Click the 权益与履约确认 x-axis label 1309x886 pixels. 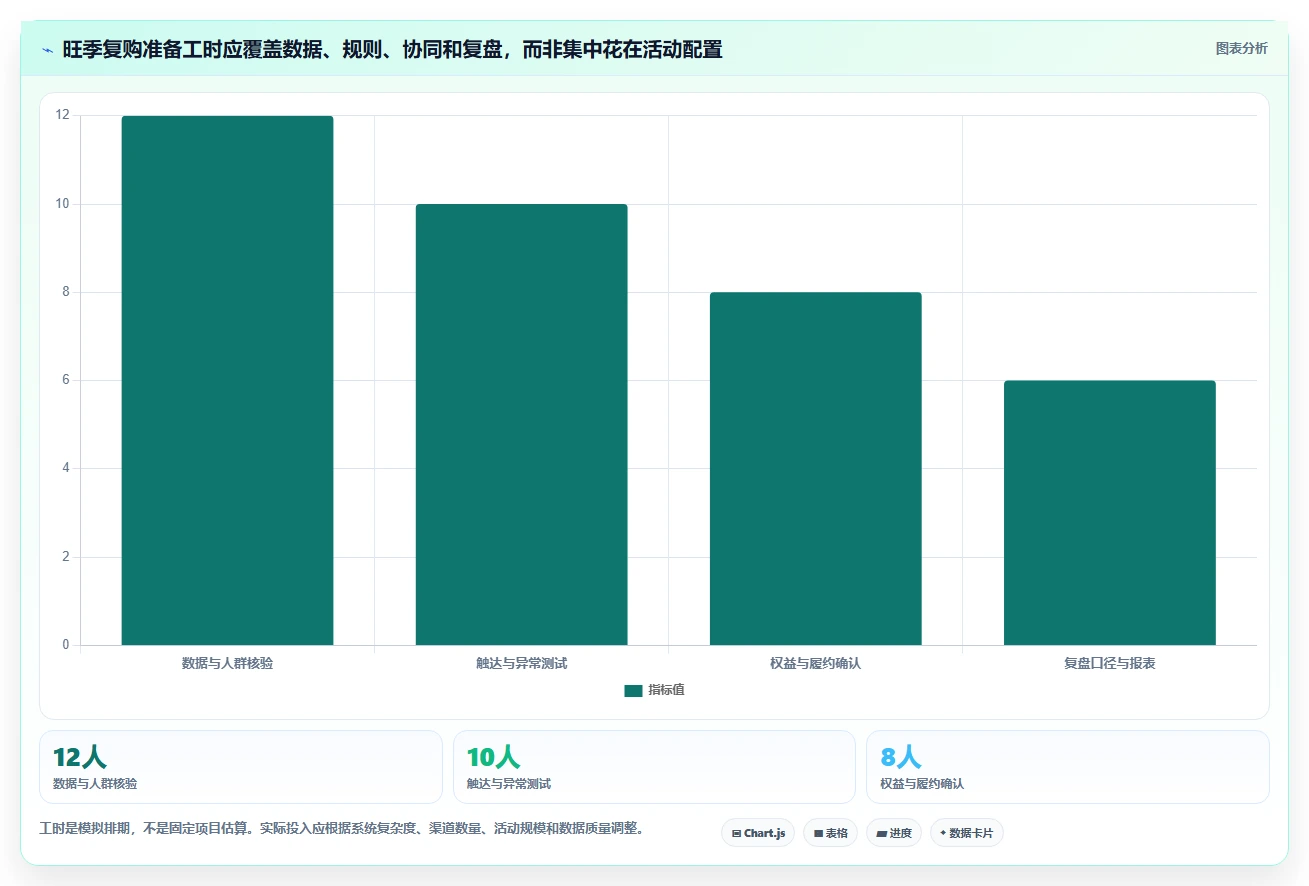coord(815,663)
